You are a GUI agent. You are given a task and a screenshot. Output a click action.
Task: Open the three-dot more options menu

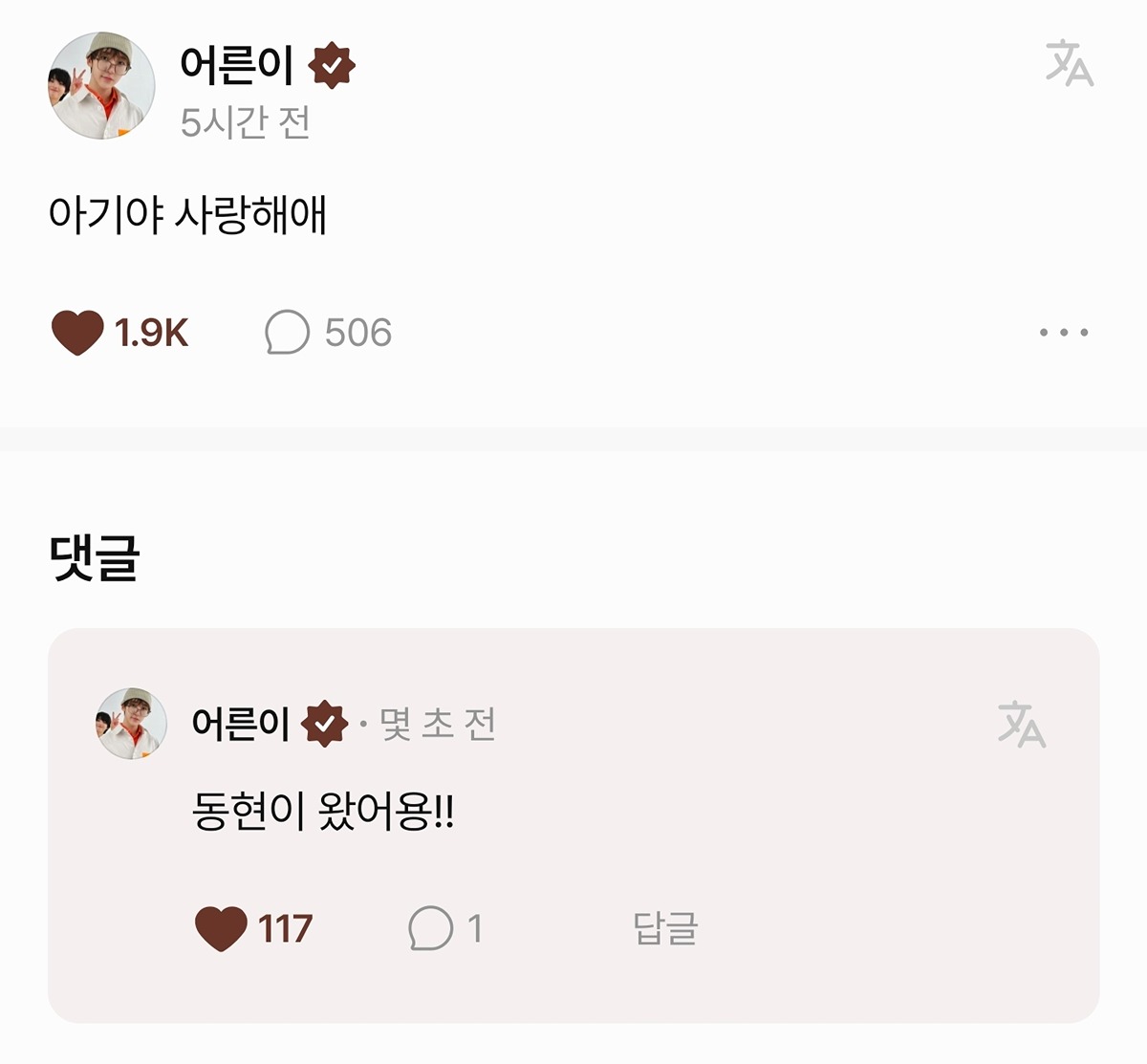click(1064, 333)
